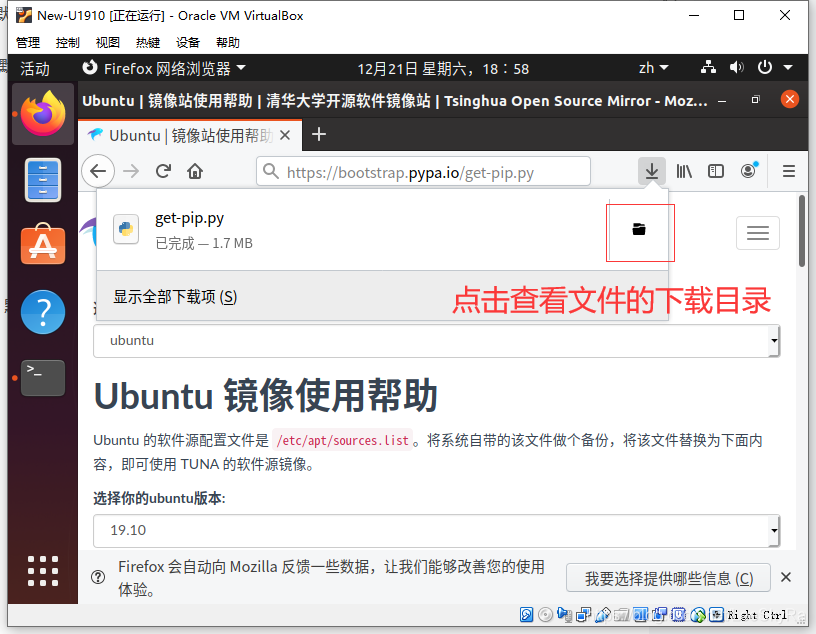Viewport: 816px width, 634px height.
Task: Click the info icon in notification bar
Action: (x=98, y=577)
